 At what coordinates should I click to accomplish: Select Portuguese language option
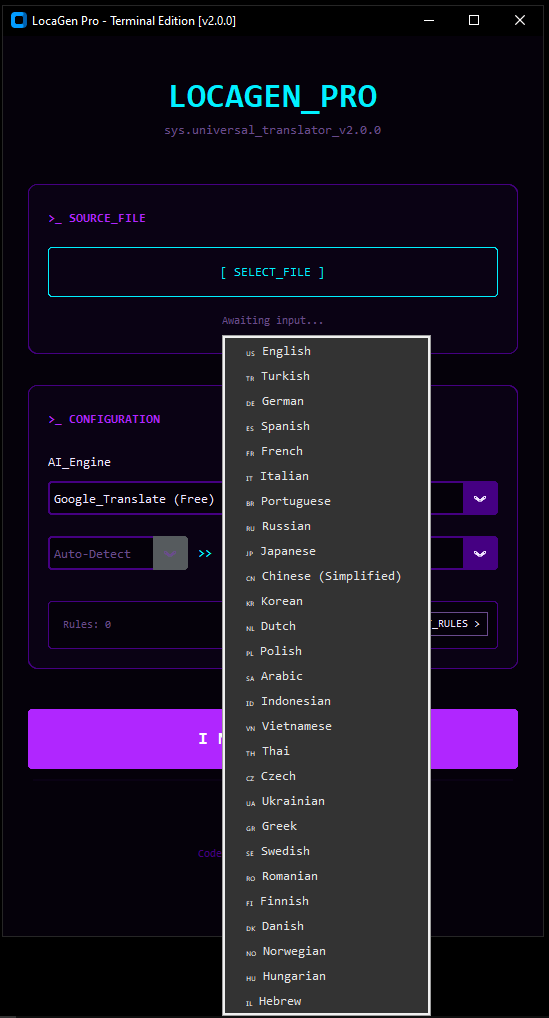326,501
